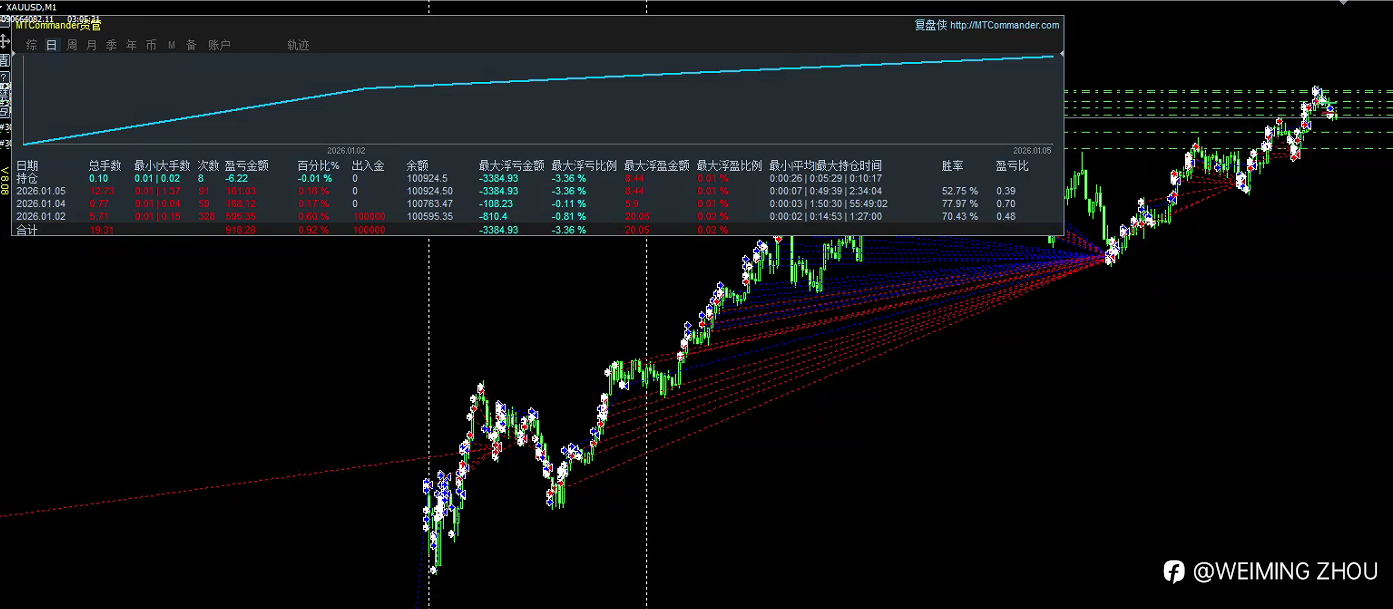The image size is (1393, 609).
Task: Click the question mark help icon
Action: click(x=5, y=77)
